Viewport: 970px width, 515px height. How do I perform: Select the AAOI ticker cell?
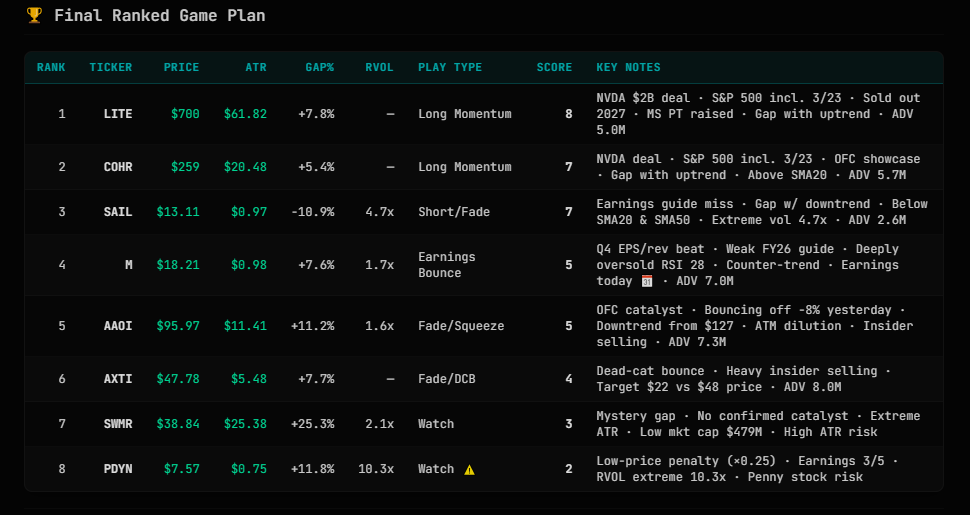[118, 326]
